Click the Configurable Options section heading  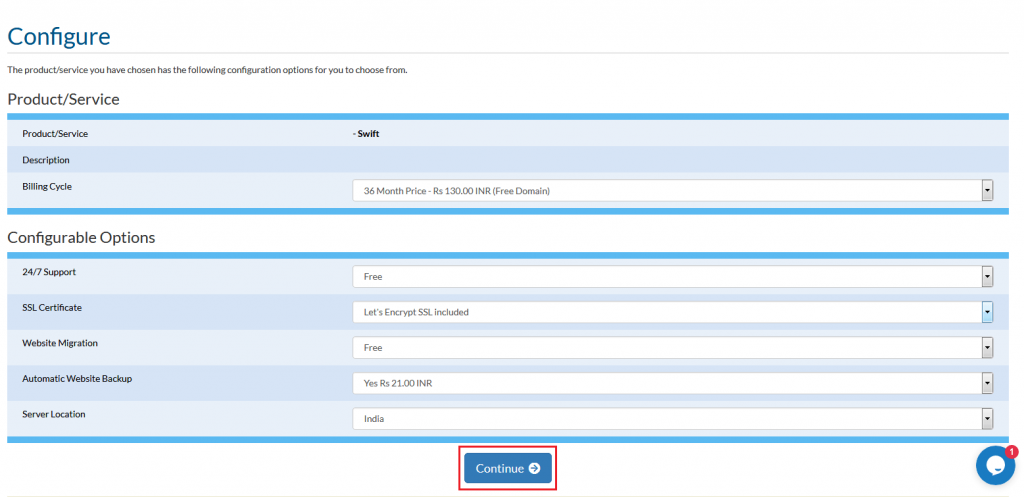point(81,238)
